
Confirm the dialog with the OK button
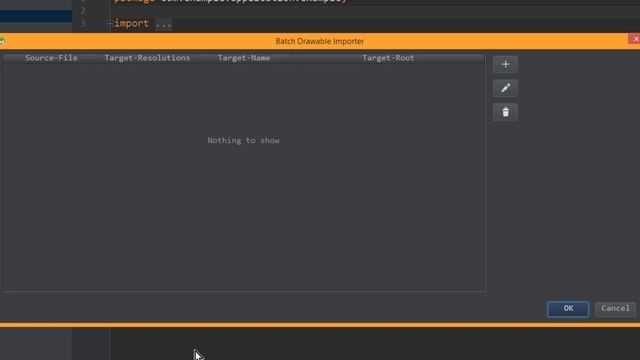point(568,309)
